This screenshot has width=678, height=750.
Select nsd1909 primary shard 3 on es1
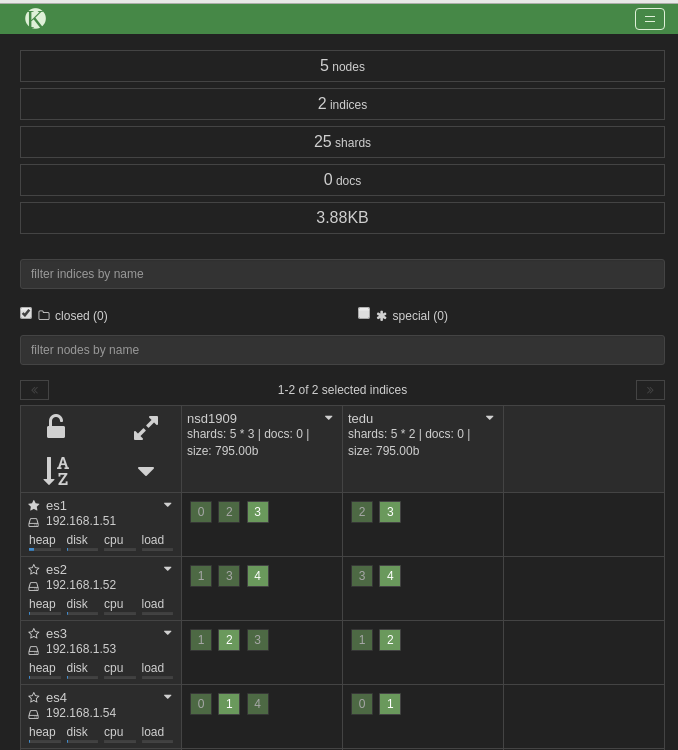[258, 512]
